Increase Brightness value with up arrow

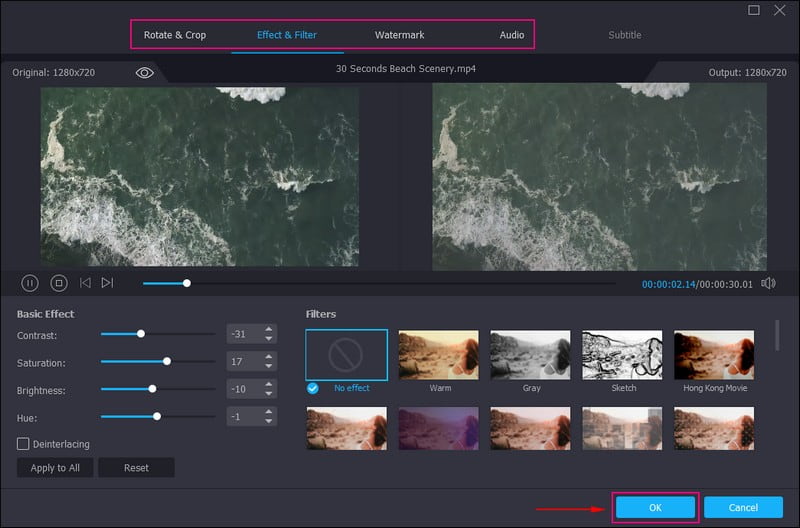pyautogui.click(x=269, y=384)
